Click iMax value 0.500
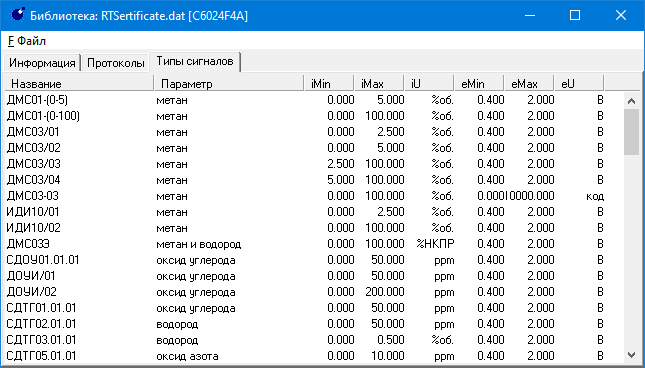 pyautogui.click(x=391, y=340)
